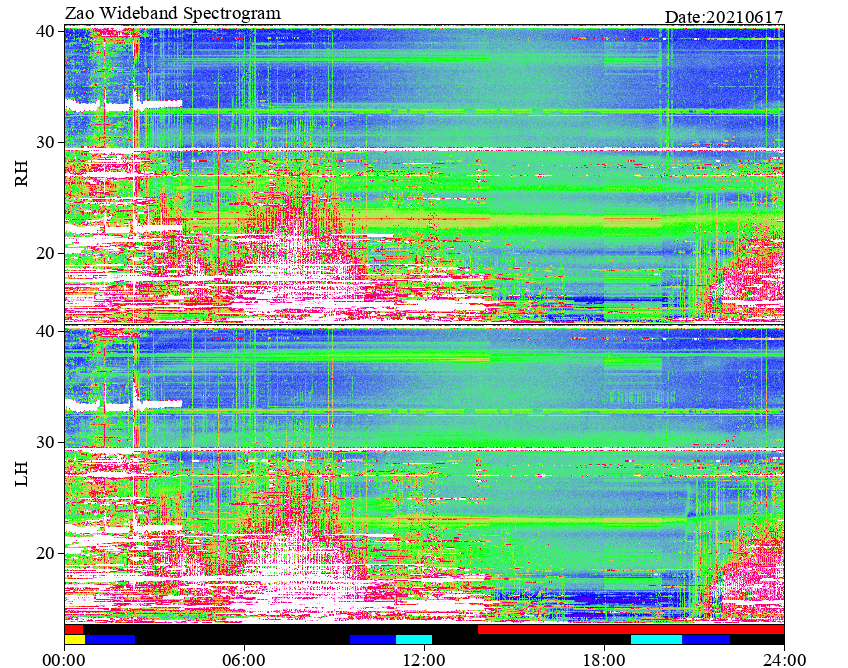848x668 pixels.
Task: Click the first blue segment after yellow
Action: (x=110, y=639)
